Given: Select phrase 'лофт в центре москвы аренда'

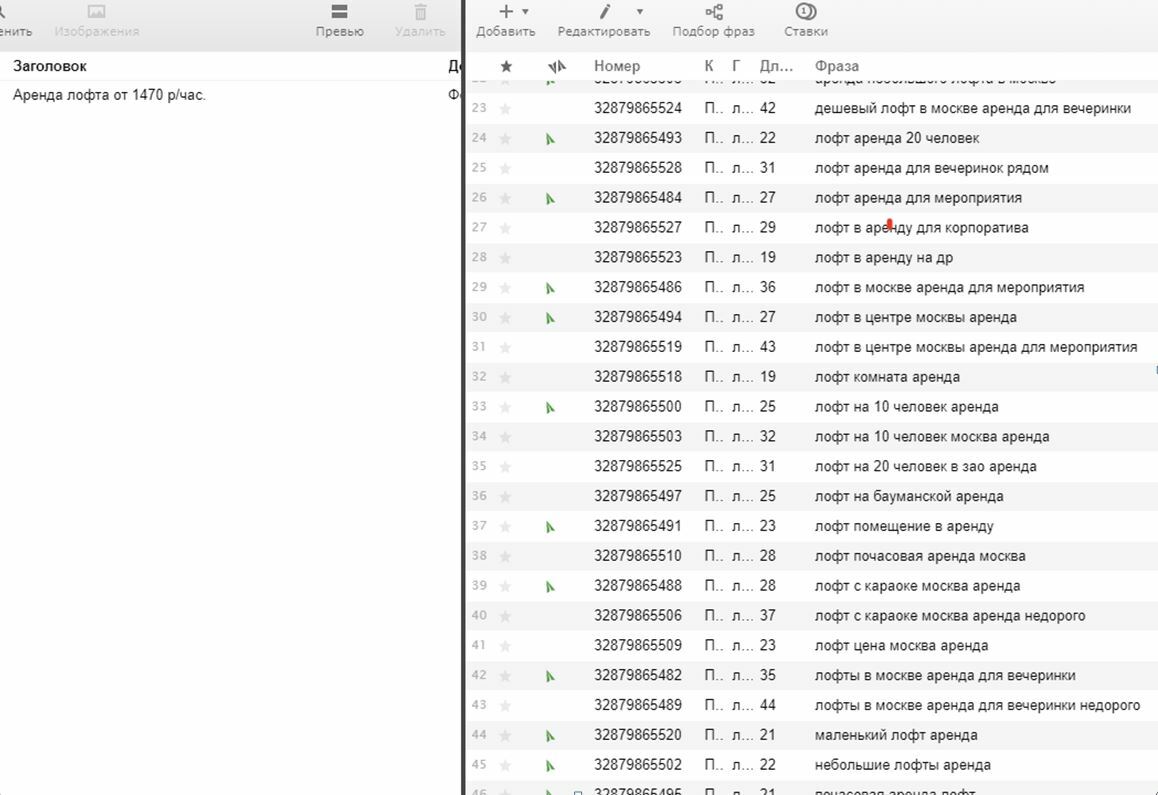Looking at the screenshot, I should click(x=916, y=318).
